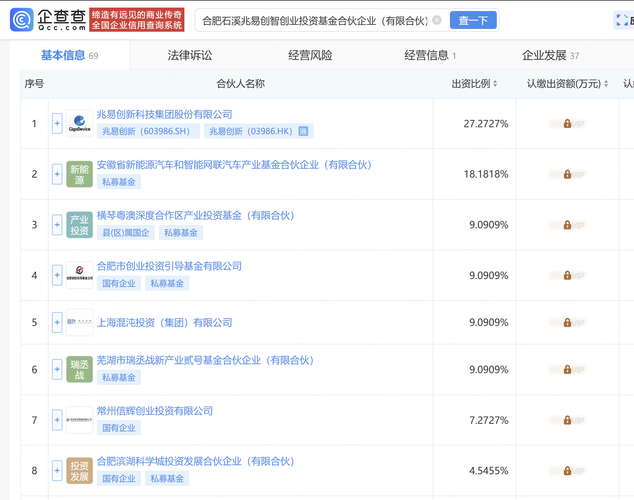Click VIP lock icon in row 8
The height and width of the screenshot is (500, 634).
pos(567,471)
